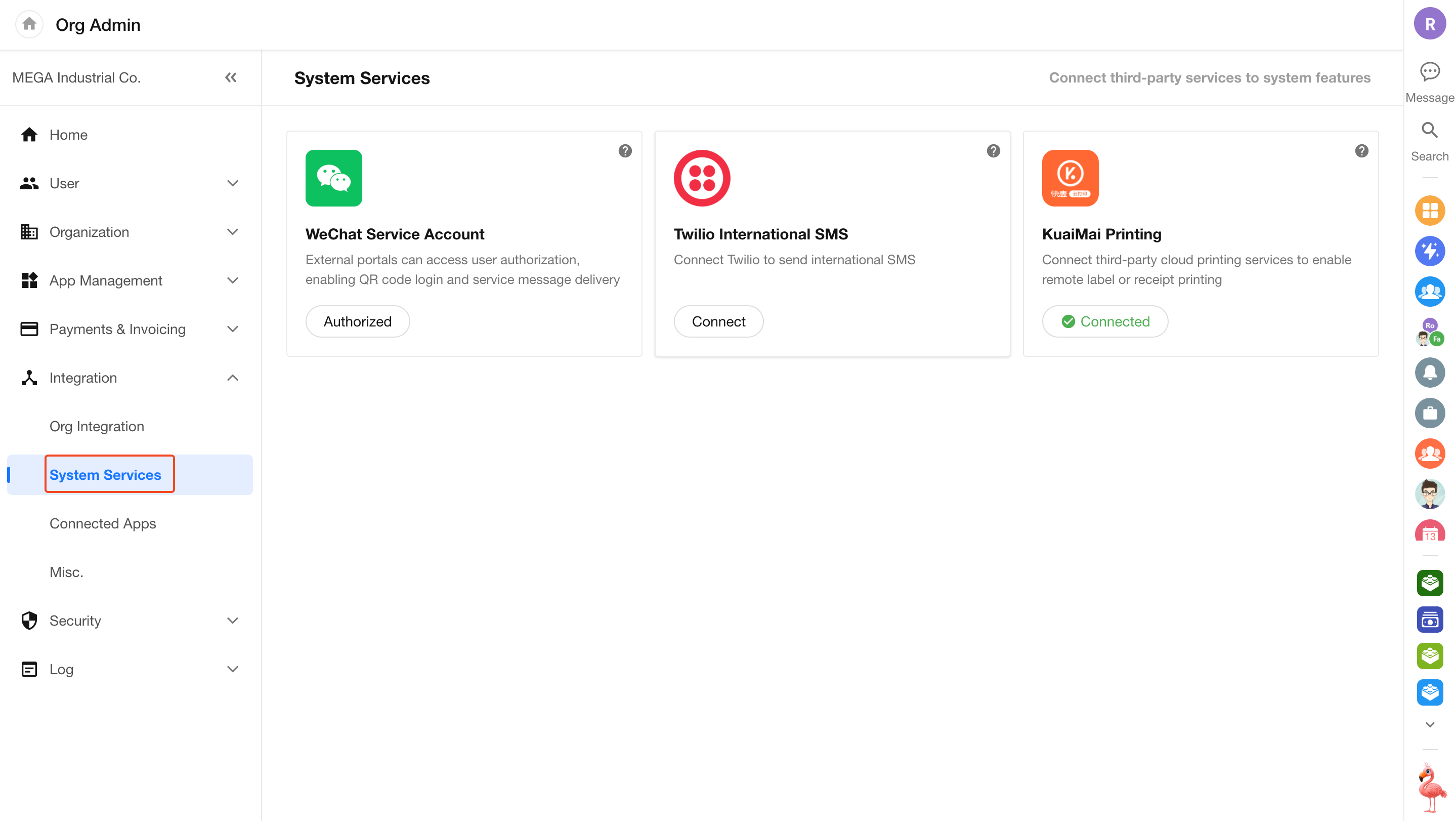Click the Authorized button for WeChat
Viewport: 1456px width, 821px height.
(x=357, y=322)
